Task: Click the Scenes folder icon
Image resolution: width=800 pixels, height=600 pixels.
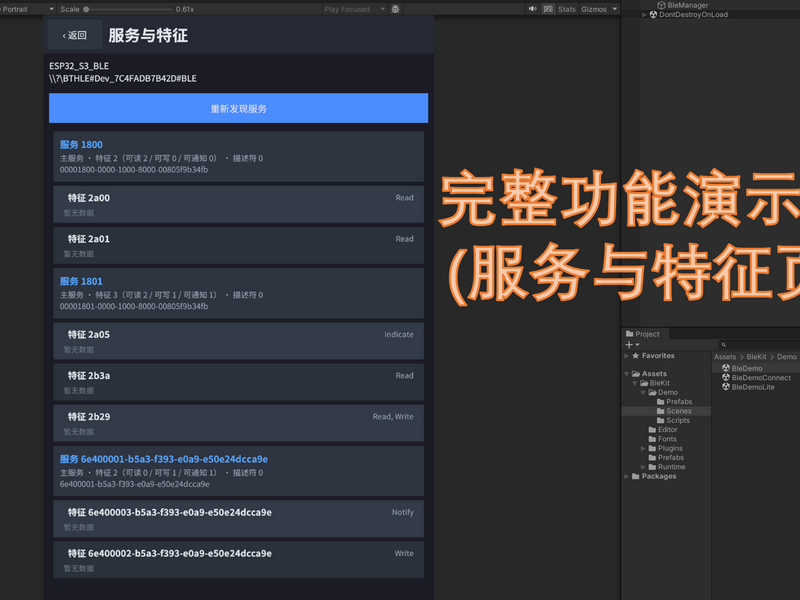Action: pos(661,411)
